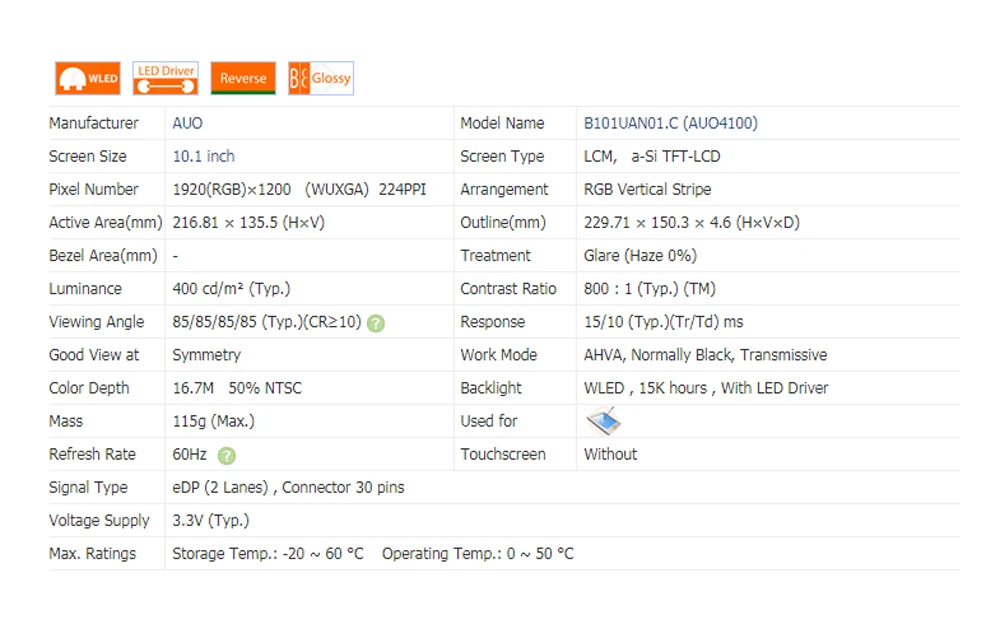
Task: Click the Response label
Action: (x=492, y=322)
